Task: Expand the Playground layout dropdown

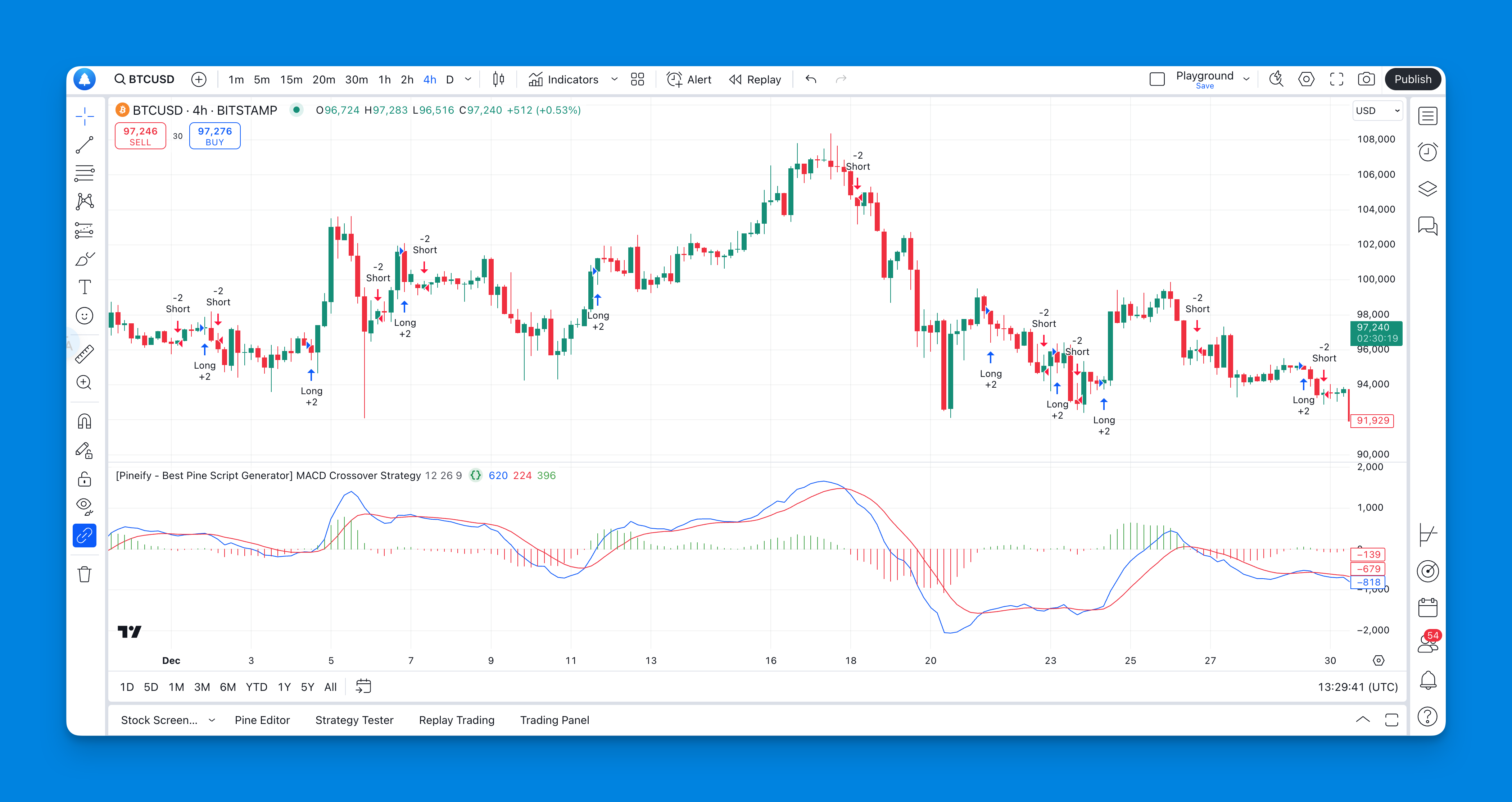Action: (x=1246, y=79)
